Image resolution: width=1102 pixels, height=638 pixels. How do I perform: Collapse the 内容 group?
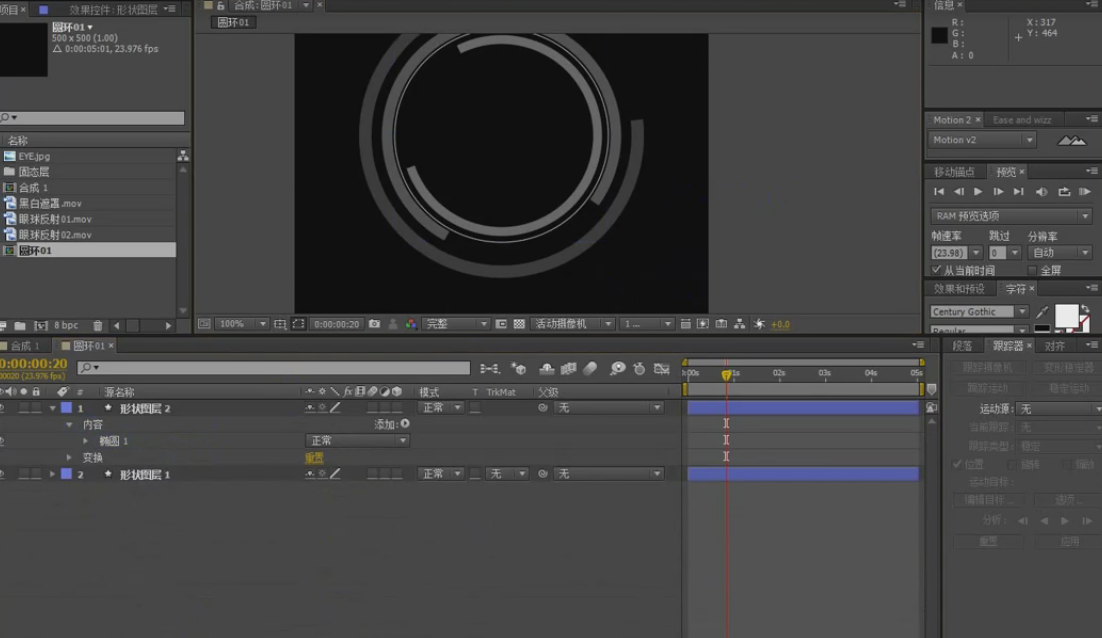pos(69,424)
